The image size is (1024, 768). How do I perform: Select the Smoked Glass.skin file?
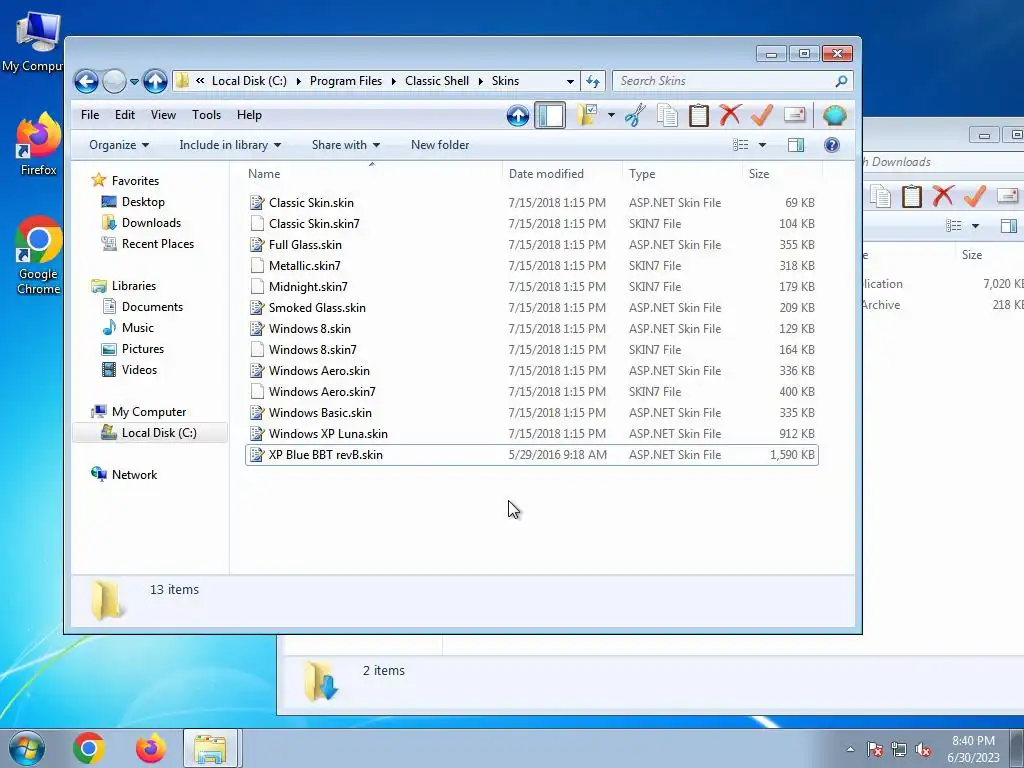click(532, 308)
